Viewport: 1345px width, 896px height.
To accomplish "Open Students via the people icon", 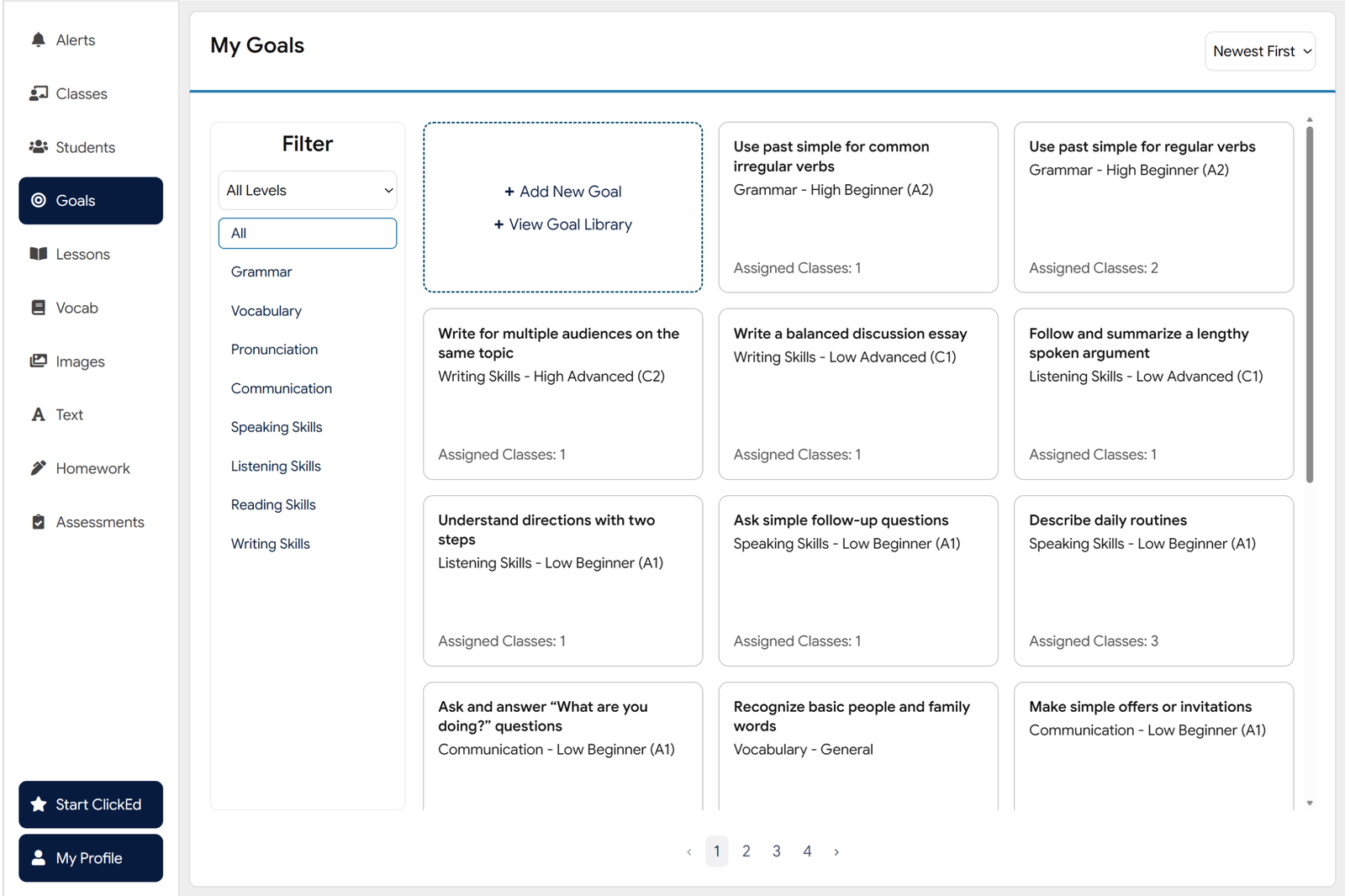I will pyautogui.click(x=38, y=147).
